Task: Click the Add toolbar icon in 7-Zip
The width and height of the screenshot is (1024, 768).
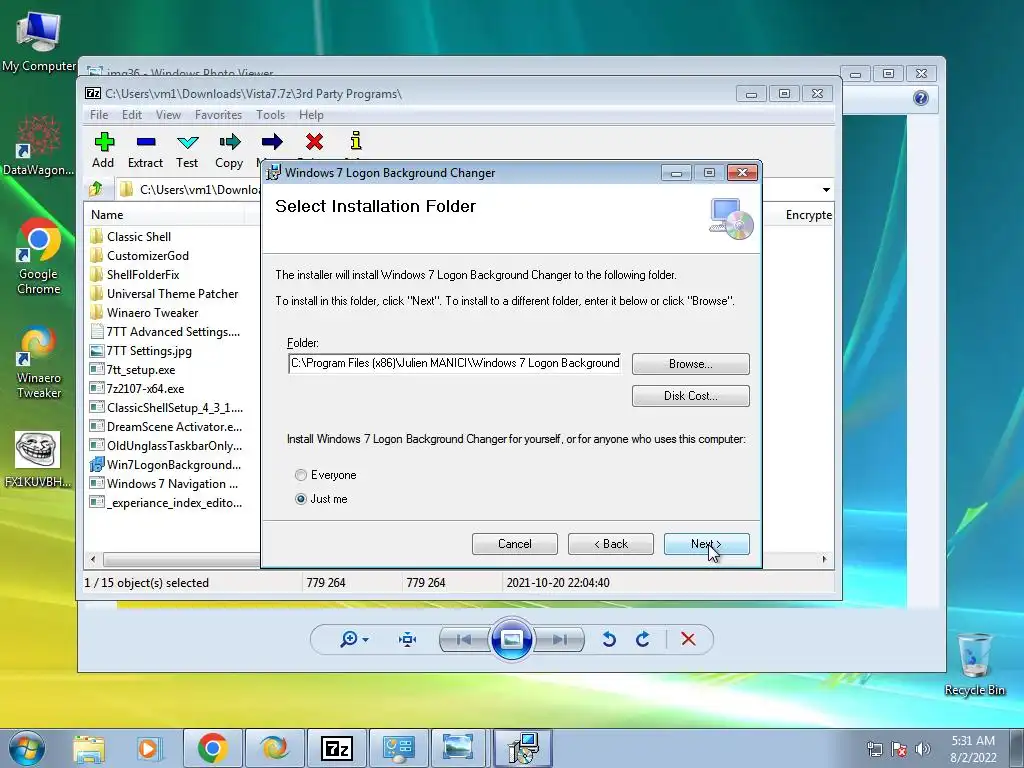Action: point(104,142)
